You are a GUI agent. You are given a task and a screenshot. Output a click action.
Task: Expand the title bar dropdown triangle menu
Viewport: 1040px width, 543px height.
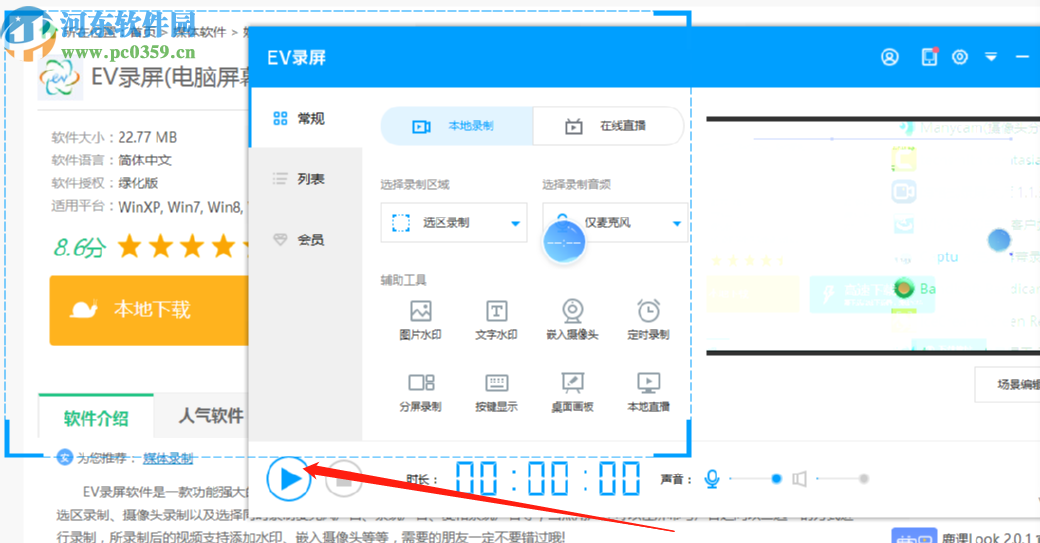[991, 57]
